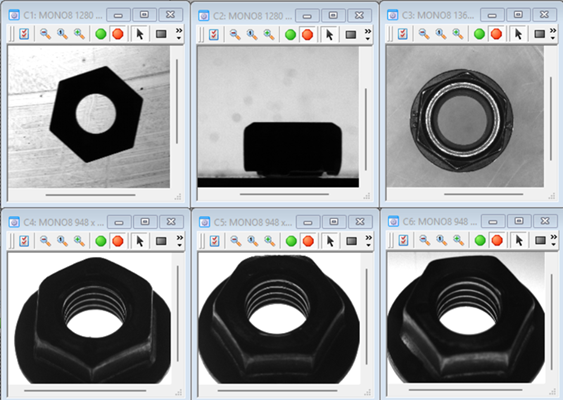Click the zoom in magnifier in C2 window
The height and width of the screenshot is (400, 563).
pyautogui.click(x=269, y=34)
